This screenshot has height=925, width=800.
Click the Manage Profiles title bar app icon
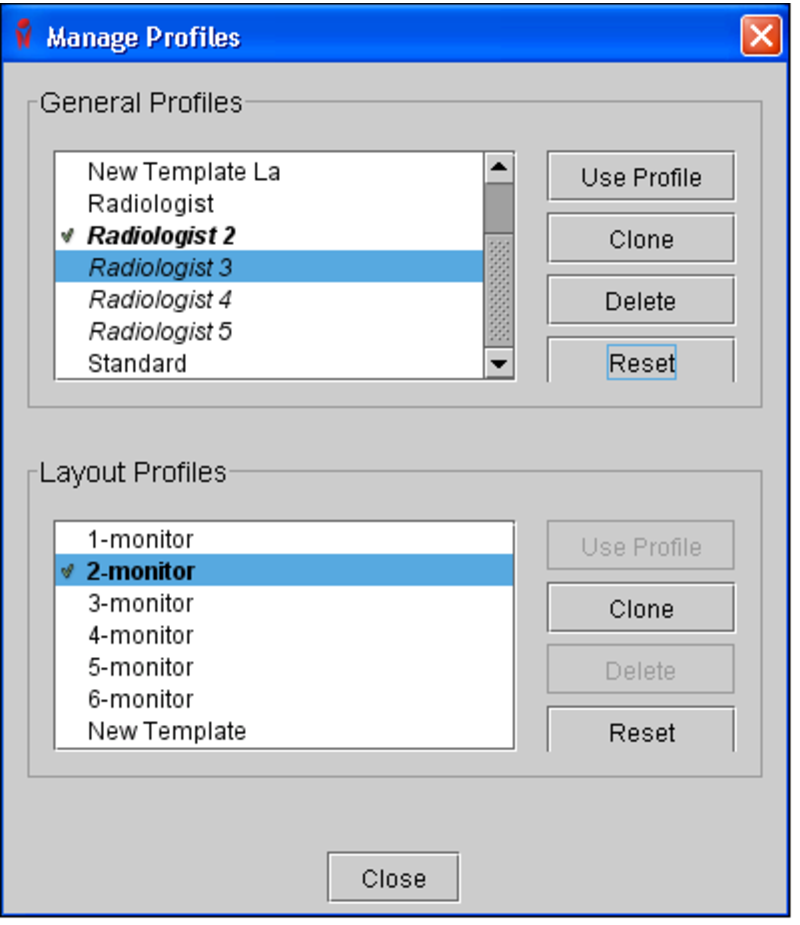pyautogui.click(x=25, y=37)
